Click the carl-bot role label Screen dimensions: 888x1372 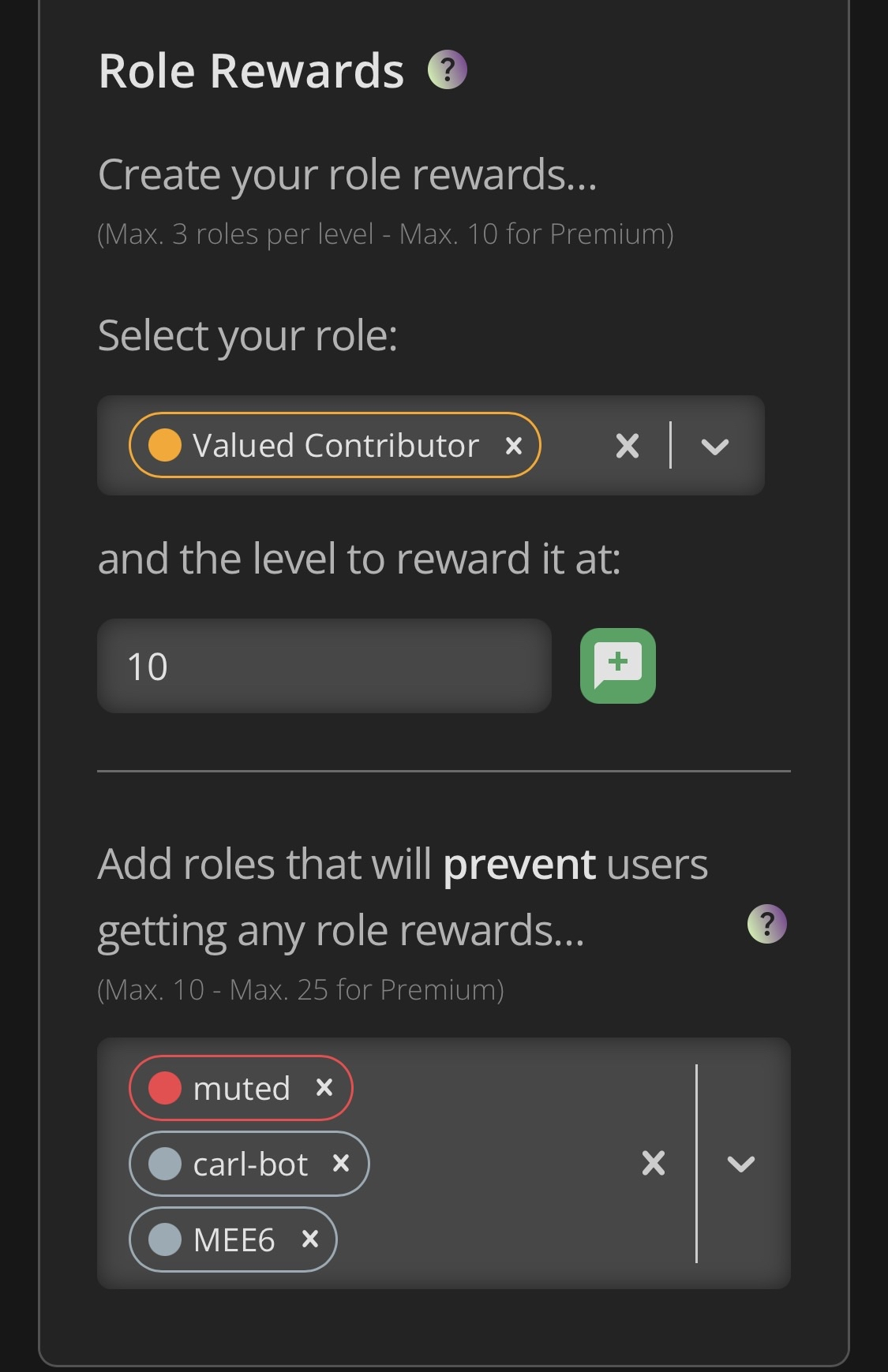click(x=250, y=1165)
